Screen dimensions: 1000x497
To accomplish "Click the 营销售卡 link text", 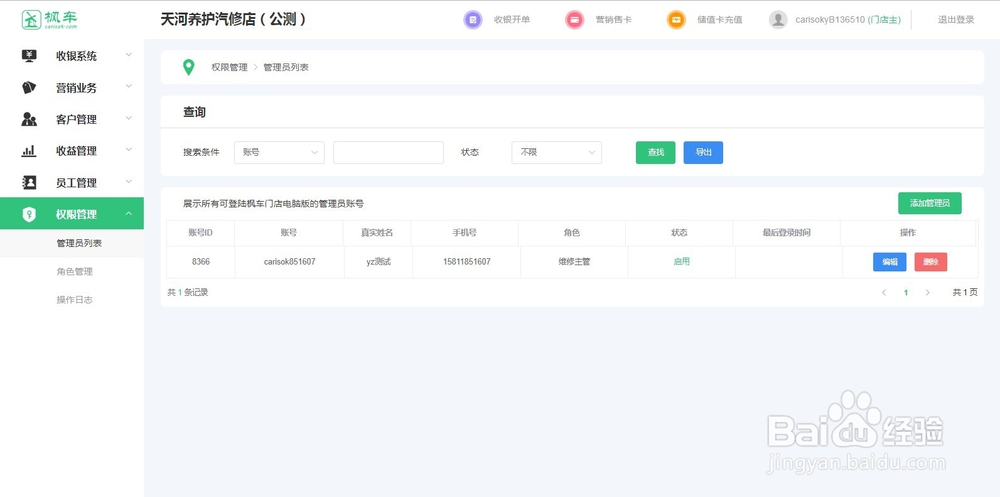I will (614, 20).
